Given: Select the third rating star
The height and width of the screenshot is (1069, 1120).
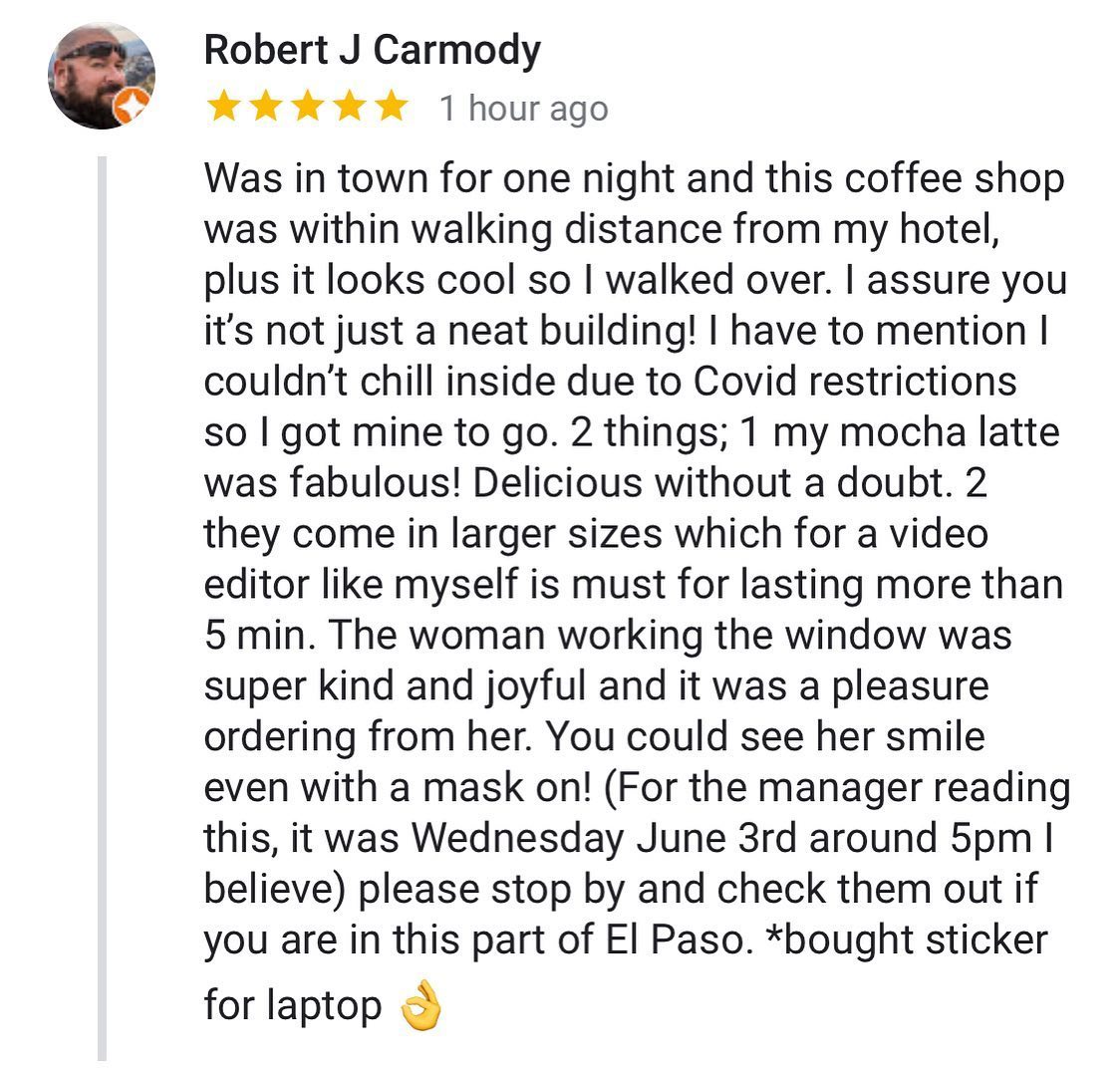Looking at the screenshot, I should 308,107.
